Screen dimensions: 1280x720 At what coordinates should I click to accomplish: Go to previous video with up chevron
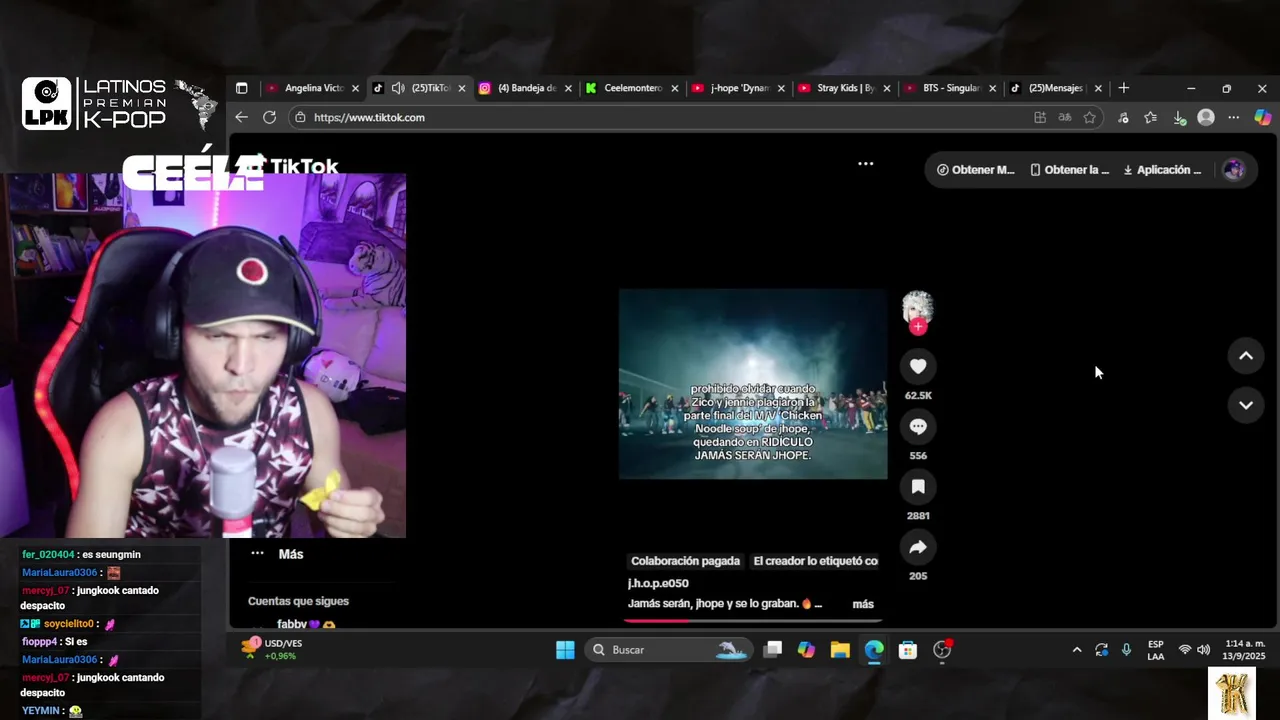pyautogui.click(x=1246, y=356)
